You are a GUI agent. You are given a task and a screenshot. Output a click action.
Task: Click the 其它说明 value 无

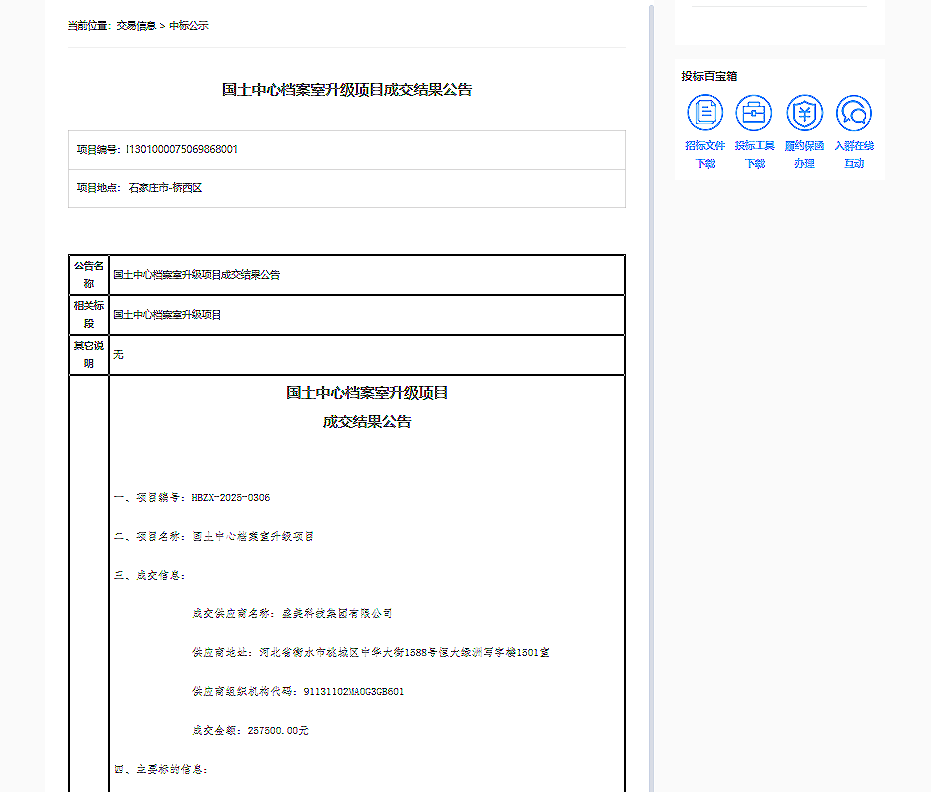pyautogui.click(x=118, y=355)
